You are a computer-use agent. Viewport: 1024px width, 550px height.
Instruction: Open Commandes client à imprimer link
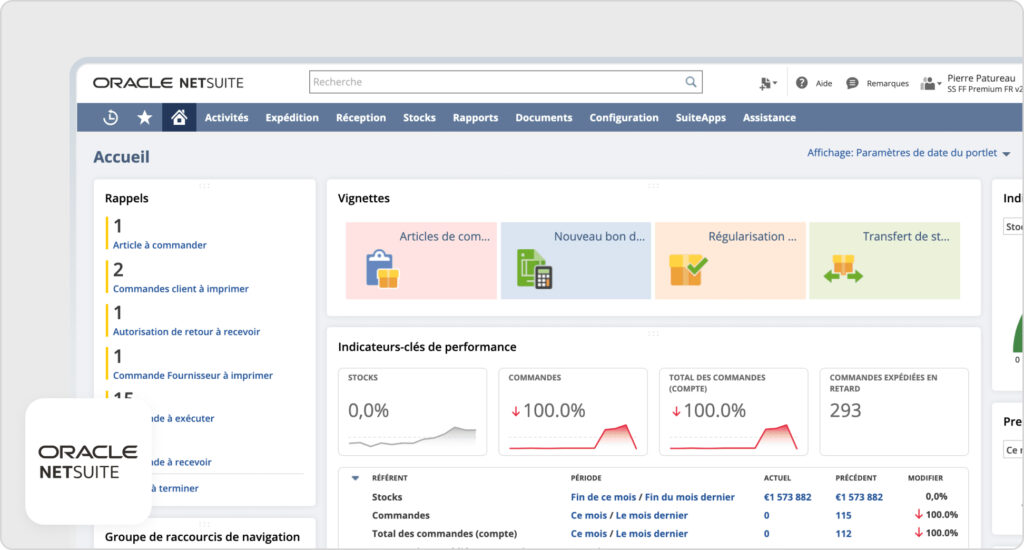pos(181,289)
